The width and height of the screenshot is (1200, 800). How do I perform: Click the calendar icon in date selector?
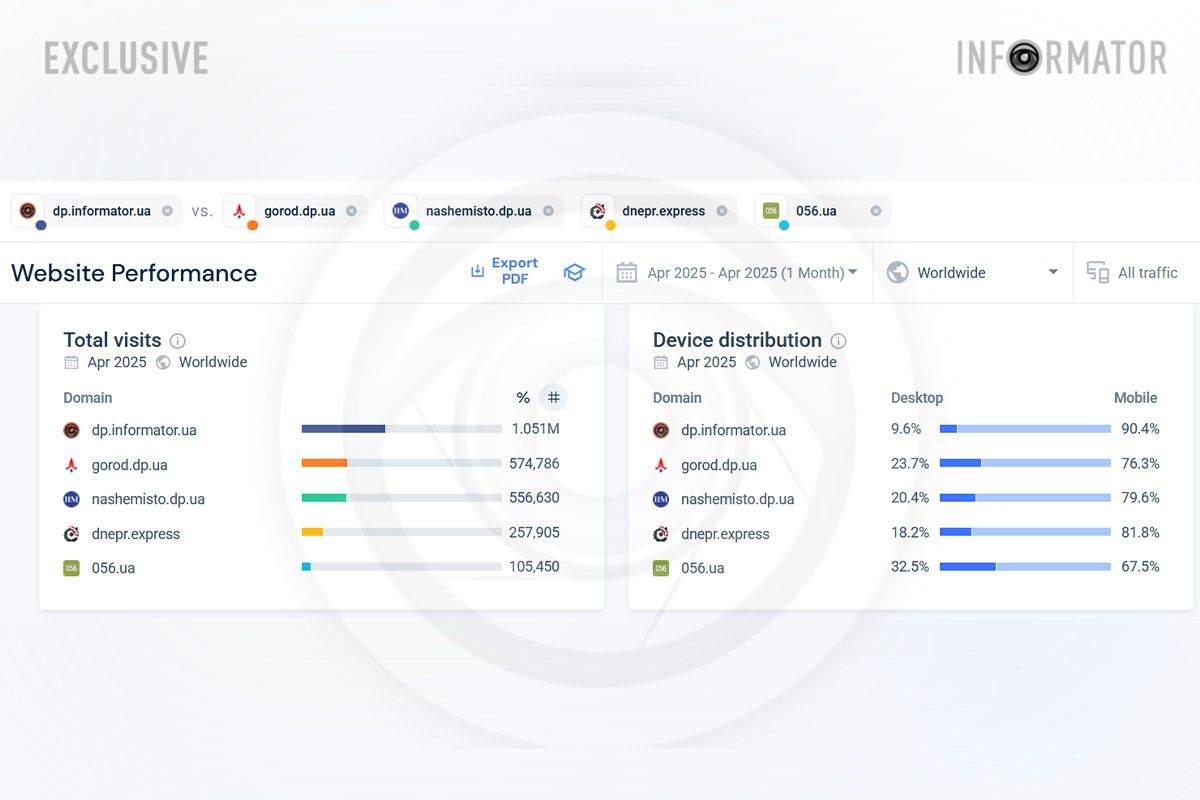pos(627,273)
